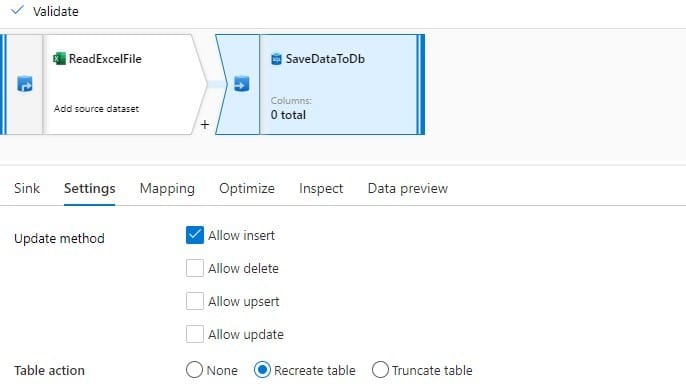This screenshot has width=686, height=389.
Task: Uncheck the Allow insert checkbox
Action: point(195,235)
